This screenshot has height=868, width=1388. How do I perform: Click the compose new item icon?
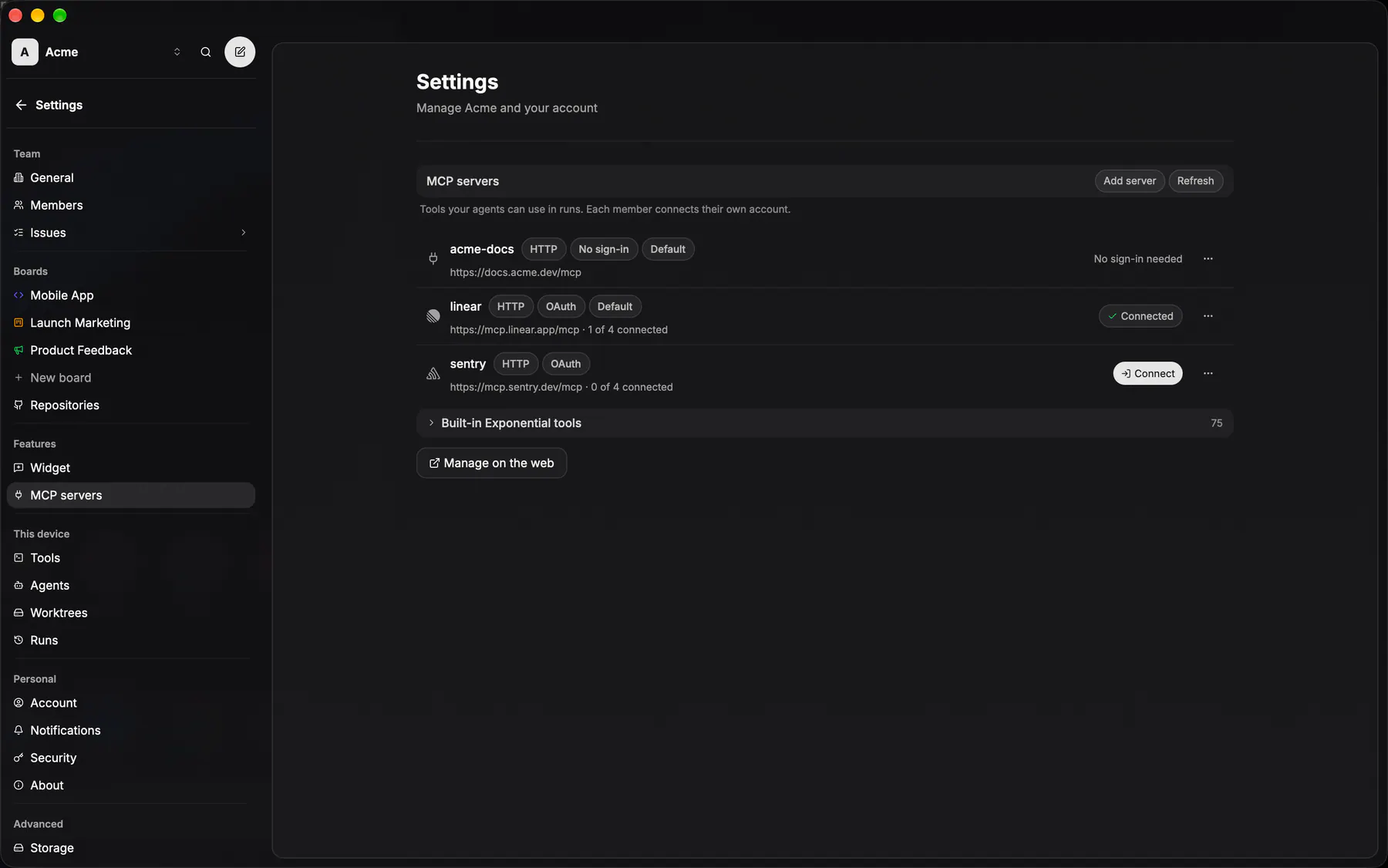coord(240,52)
